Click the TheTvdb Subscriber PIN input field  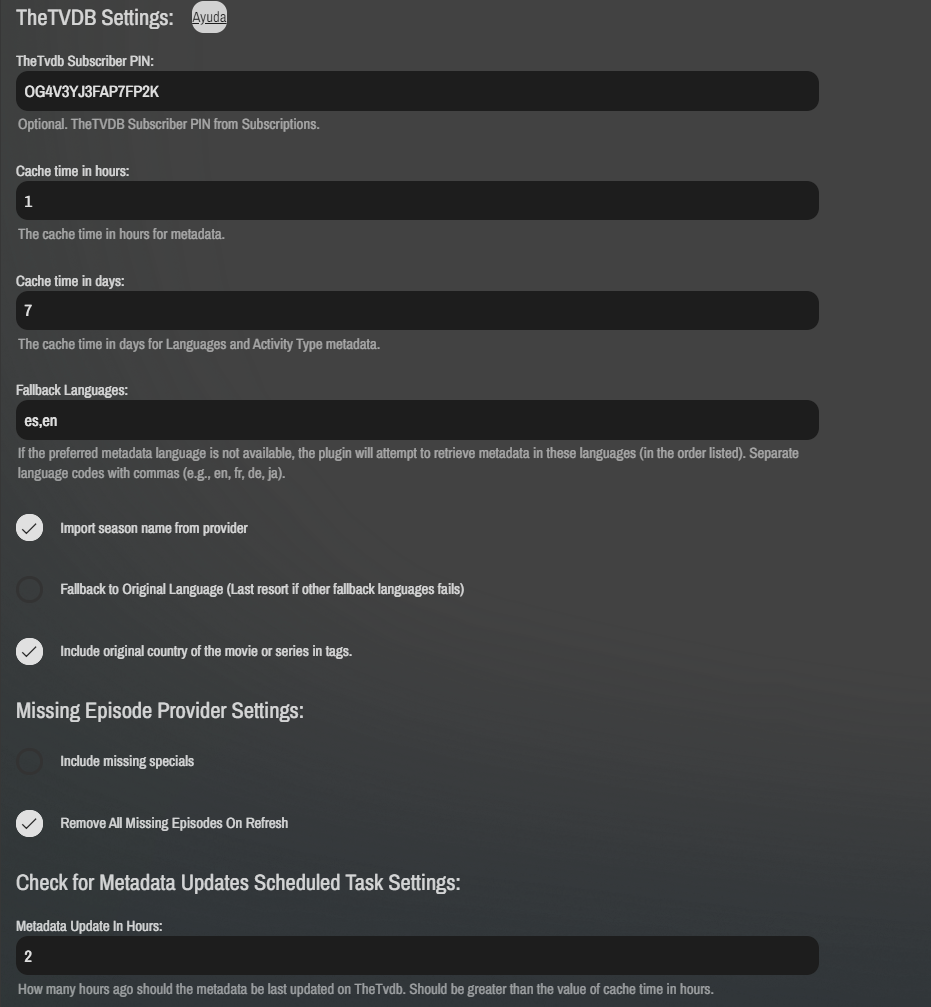pyautogui.click(x=417, y=91)
